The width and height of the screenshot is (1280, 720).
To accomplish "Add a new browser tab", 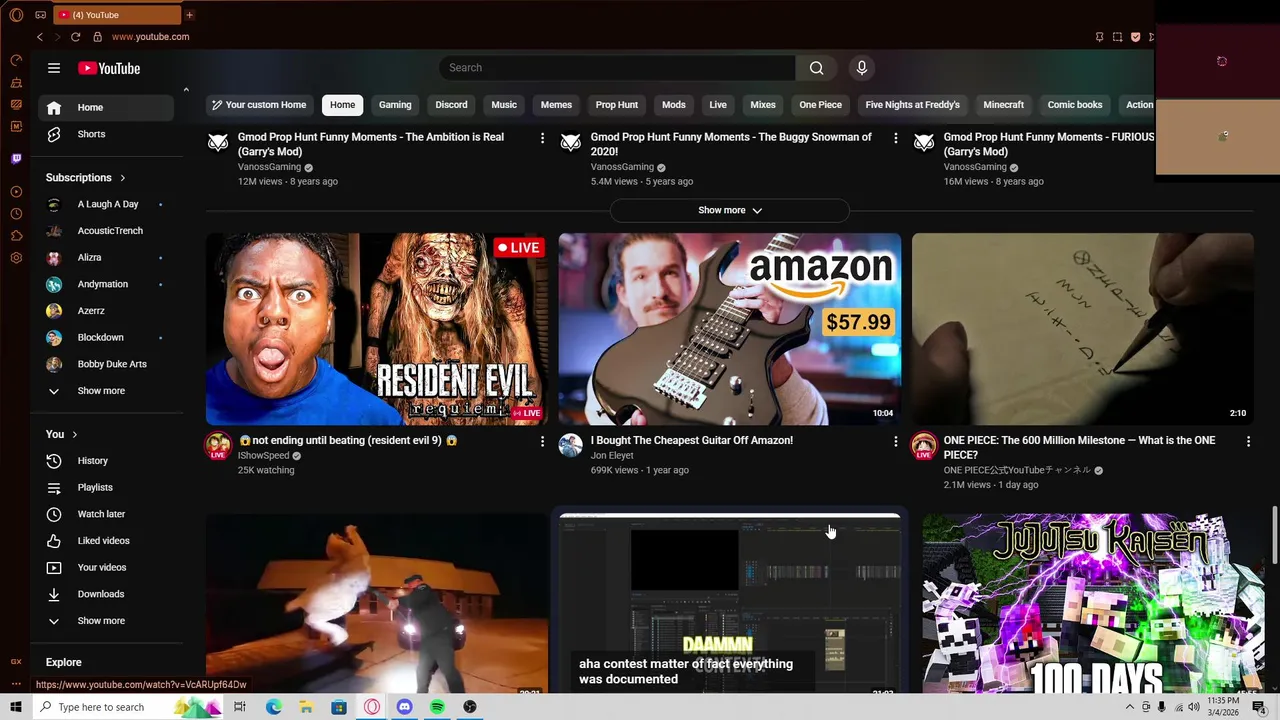I will 189,15.
